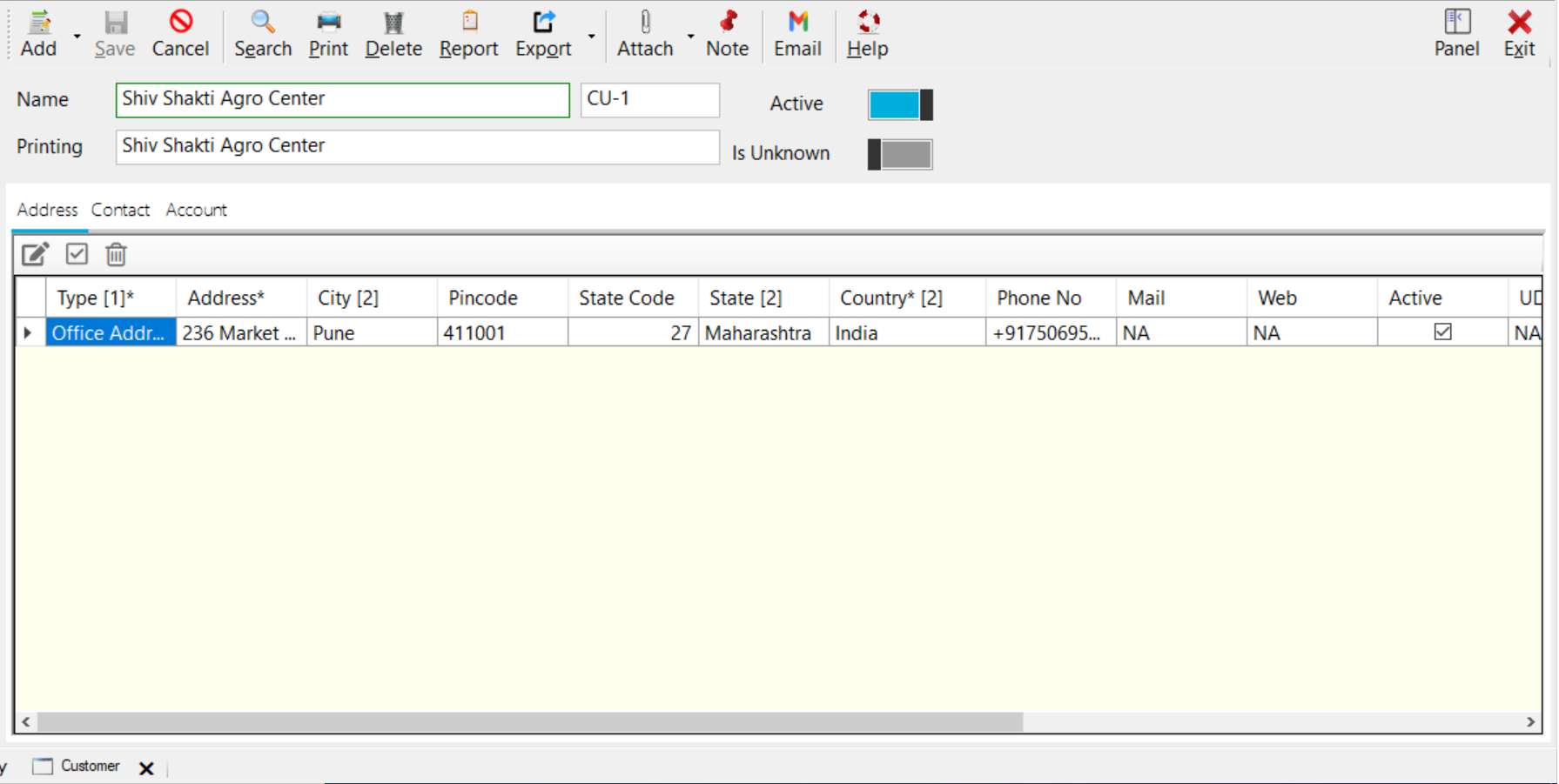
Task: Enable the Is Unknown toggle
Action: 900,154
